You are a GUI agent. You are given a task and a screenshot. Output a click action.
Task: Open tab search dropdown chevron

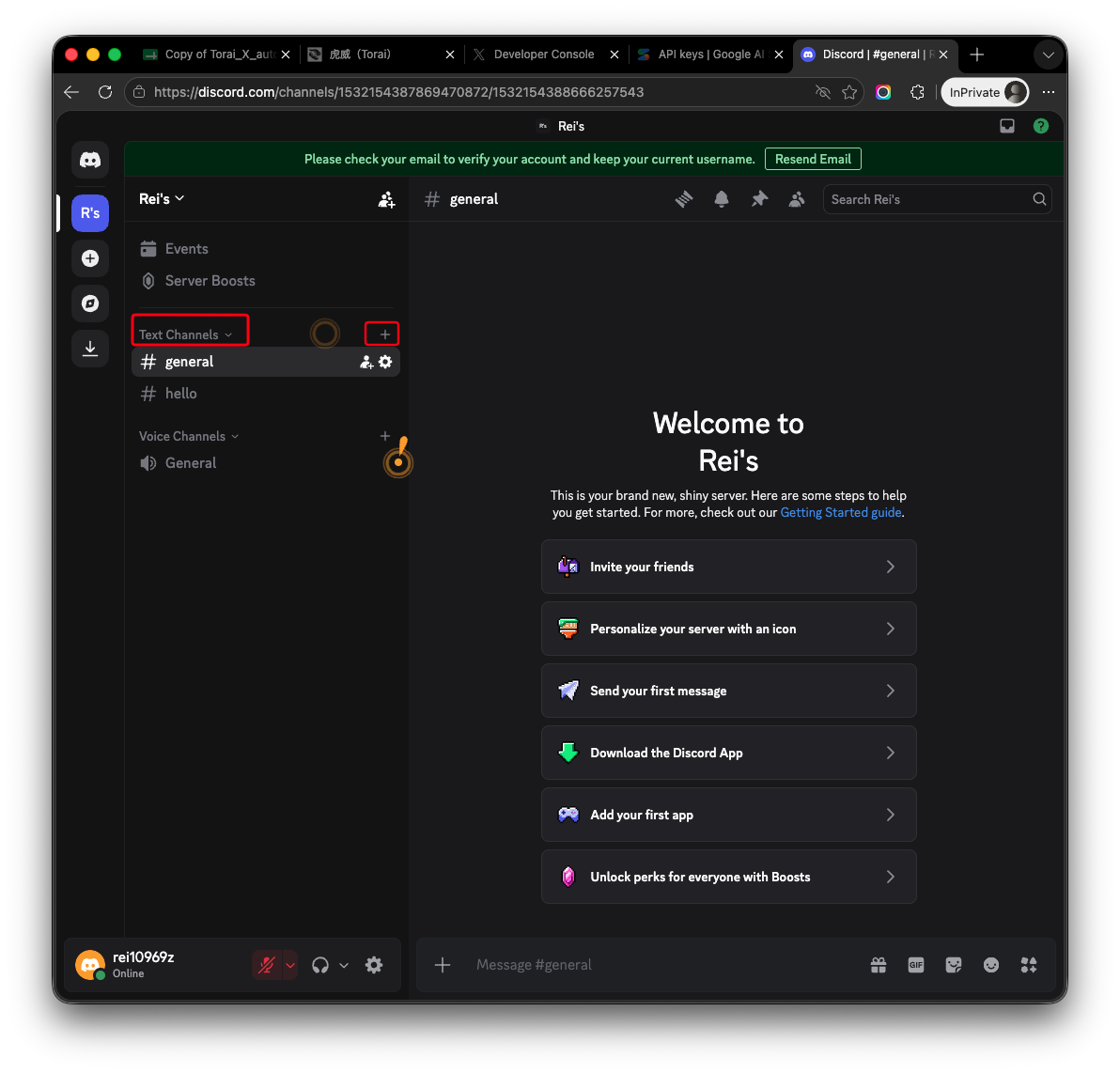tap(1048, 55)
